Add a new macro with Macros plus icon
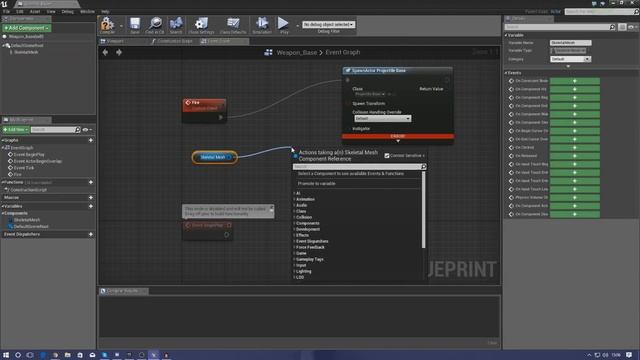The image size is (640, 360). 91,198
